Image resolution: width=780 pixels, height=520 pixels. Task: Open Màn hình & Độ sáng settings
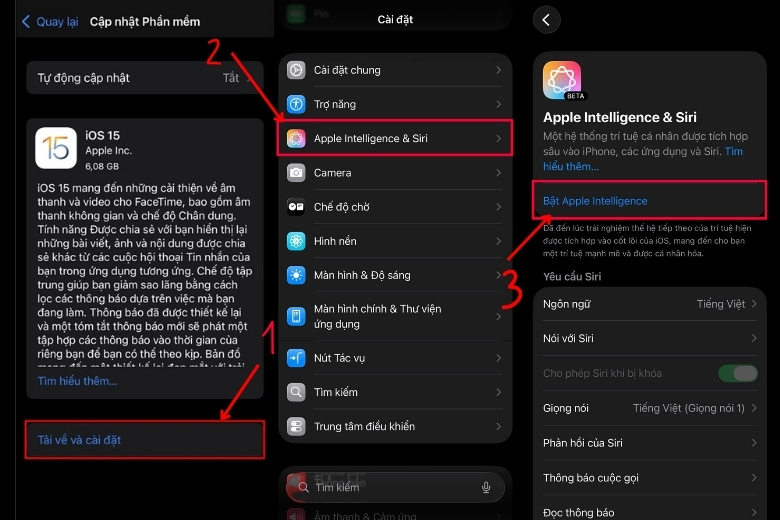(395, 275)
